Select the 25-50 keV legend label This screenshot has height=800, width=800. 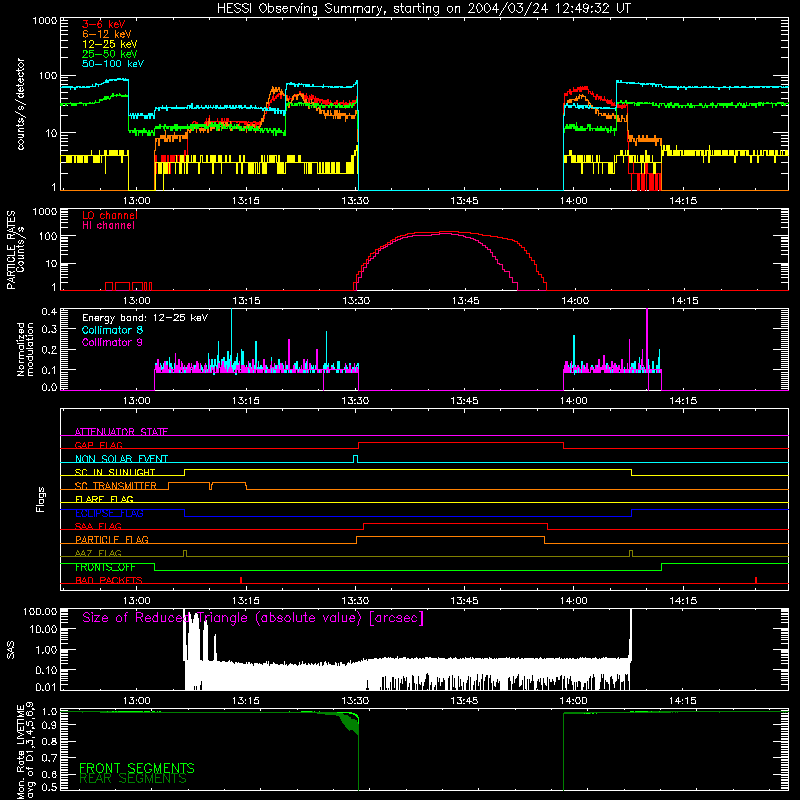click(x=110, y=54)
